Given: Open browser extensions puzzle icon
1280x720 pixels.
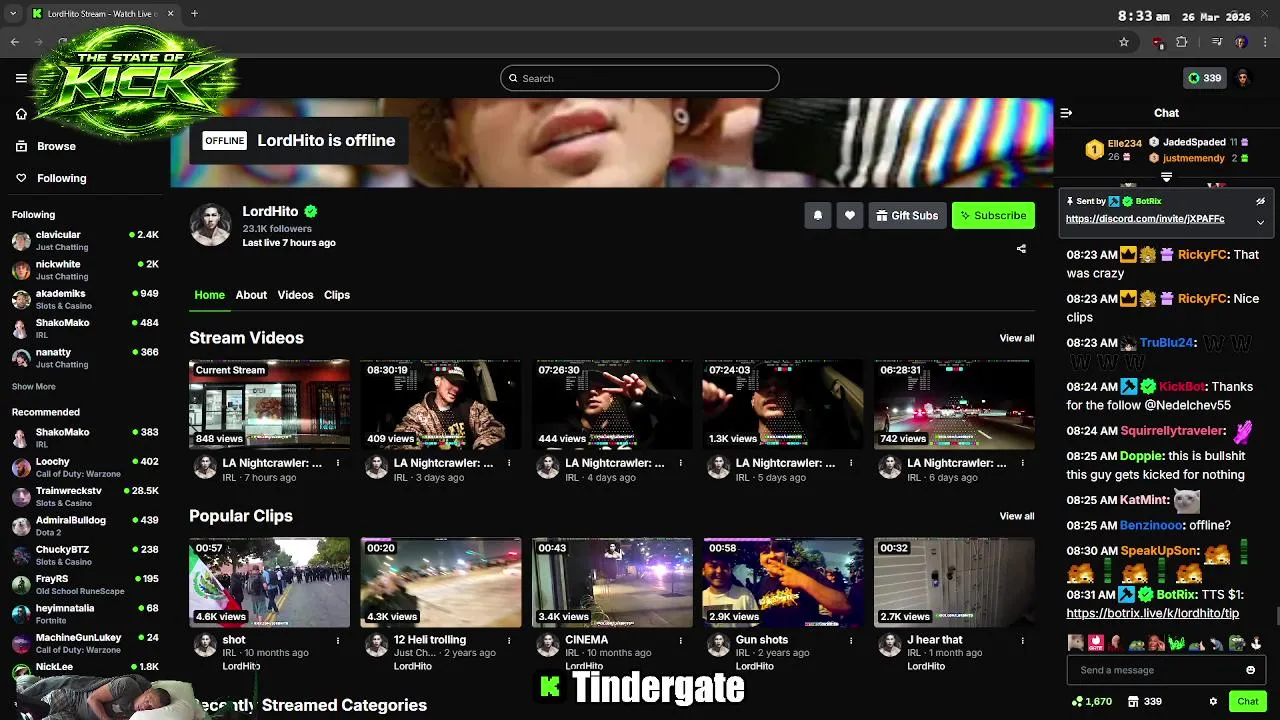Looking at the screenshot, I should [x=1181, y=42].
